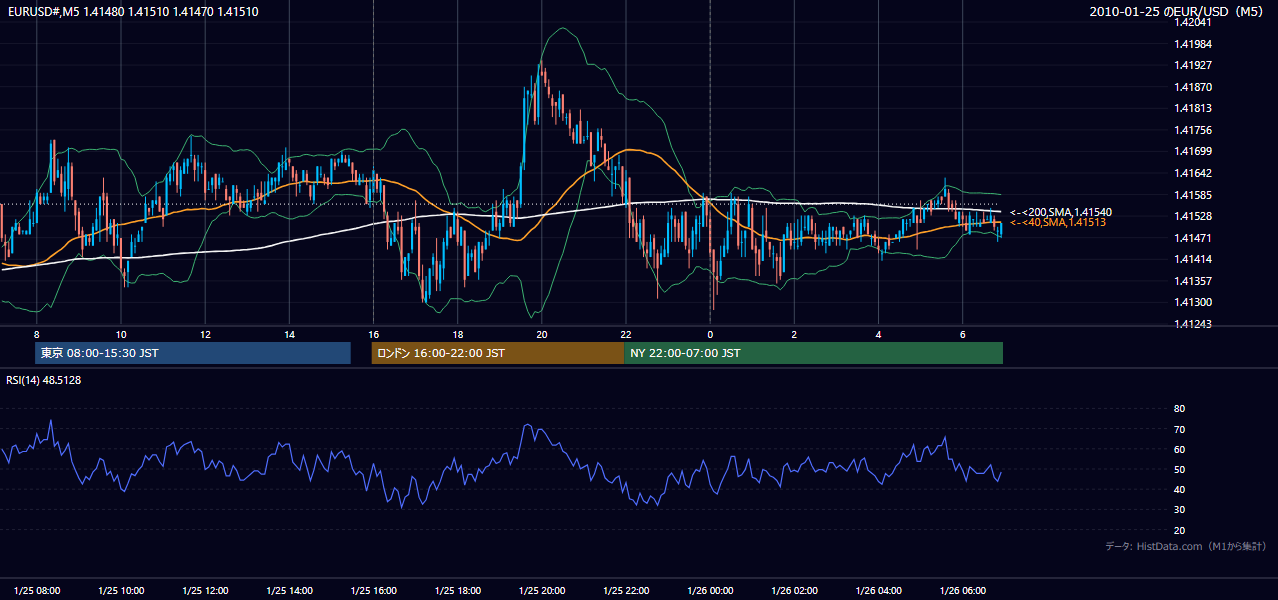Click price axis label 1.41414
This screenshot has height=600, width=1278.
[x=1191, y=259]
